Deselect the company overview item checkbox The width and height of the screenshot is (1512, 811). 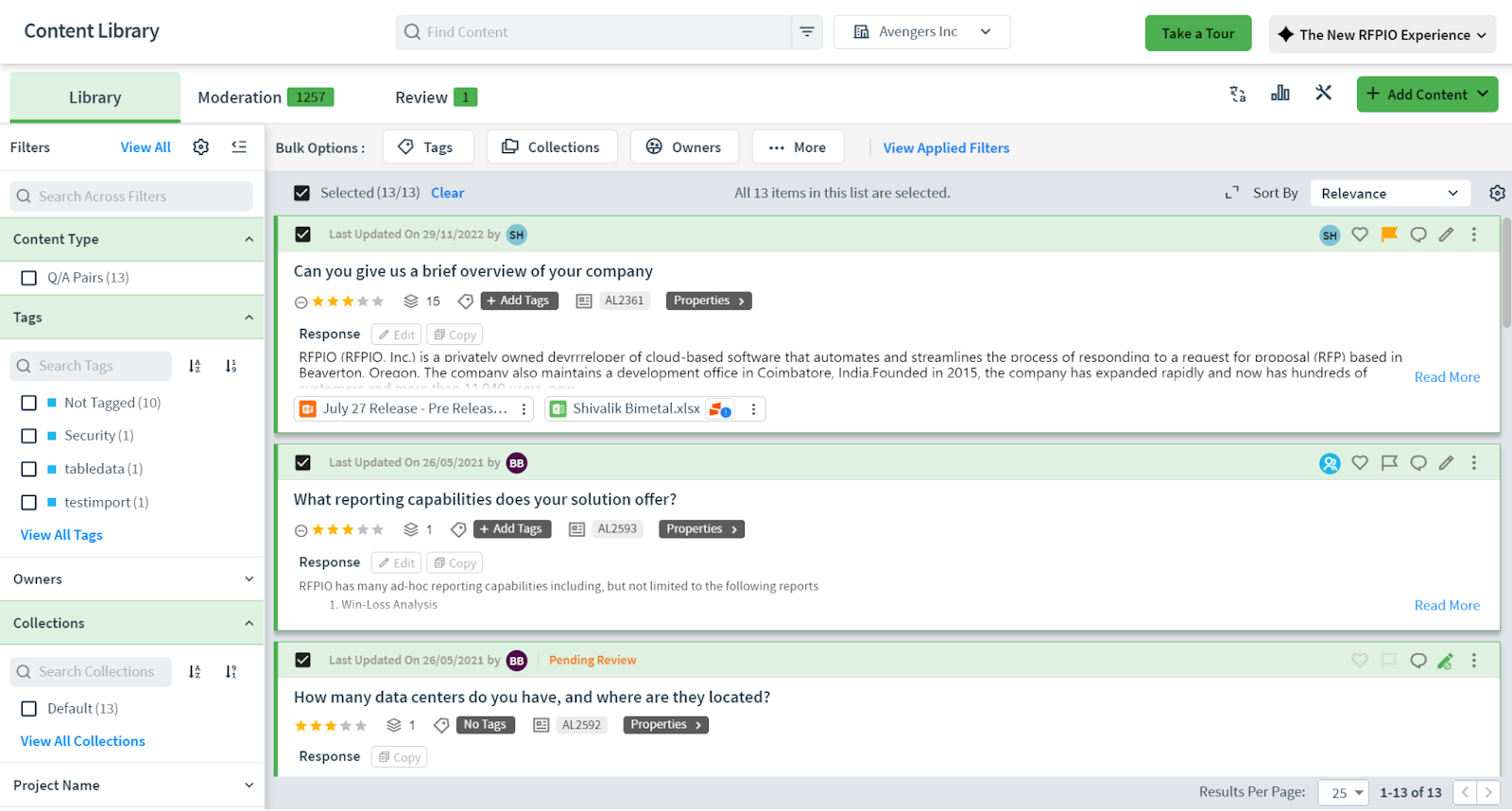point(302,234)
